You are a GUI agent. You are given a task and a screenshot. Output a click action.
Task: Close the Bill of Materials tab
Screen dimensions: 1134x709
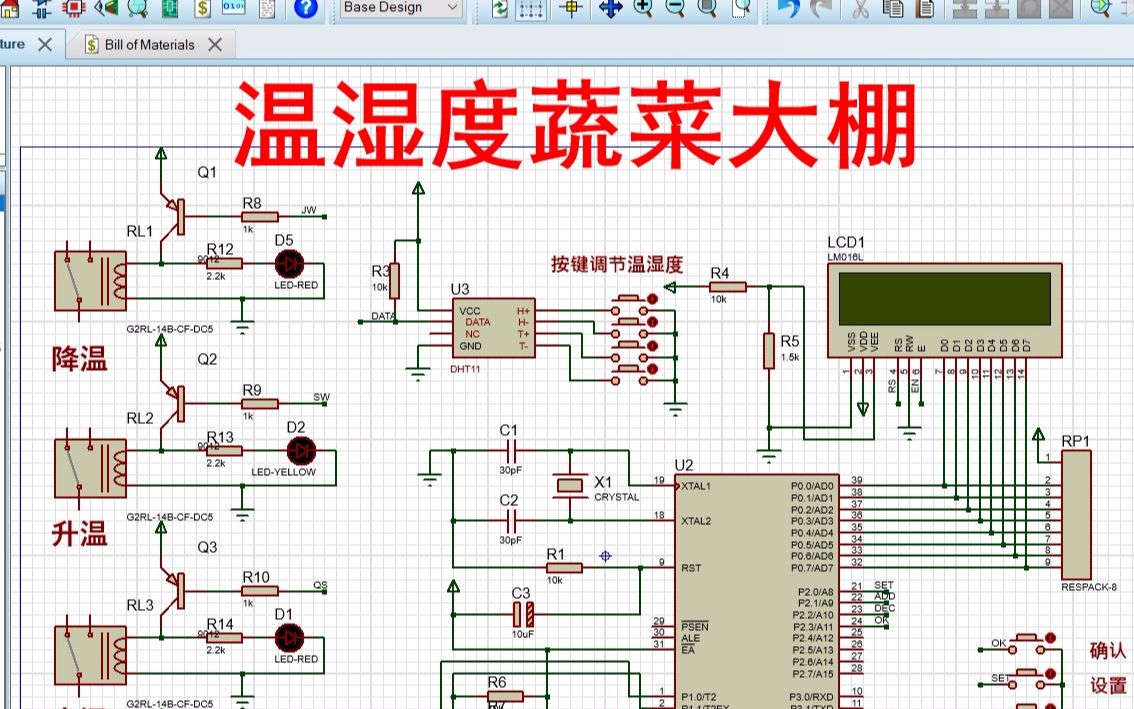click(215, 44)
